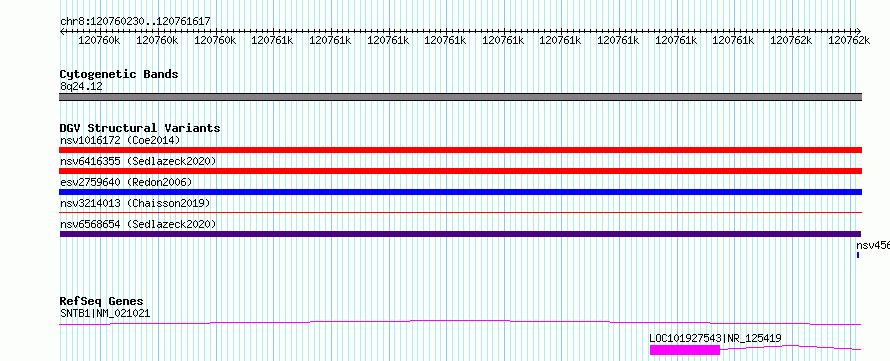Click the magenta LOC101927543 exon block
The width and height of the screenshot is (890, 361).
[685, 350]
